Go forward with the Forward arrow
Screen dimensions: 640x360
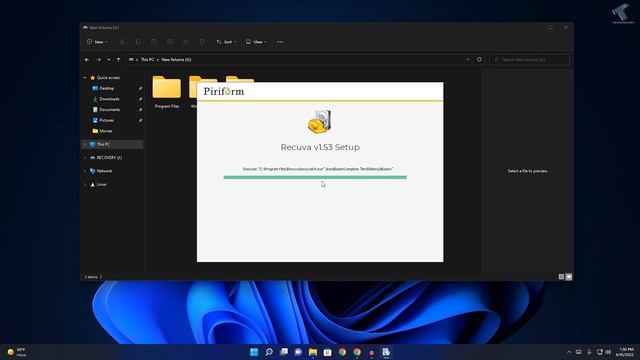point(98,60)
